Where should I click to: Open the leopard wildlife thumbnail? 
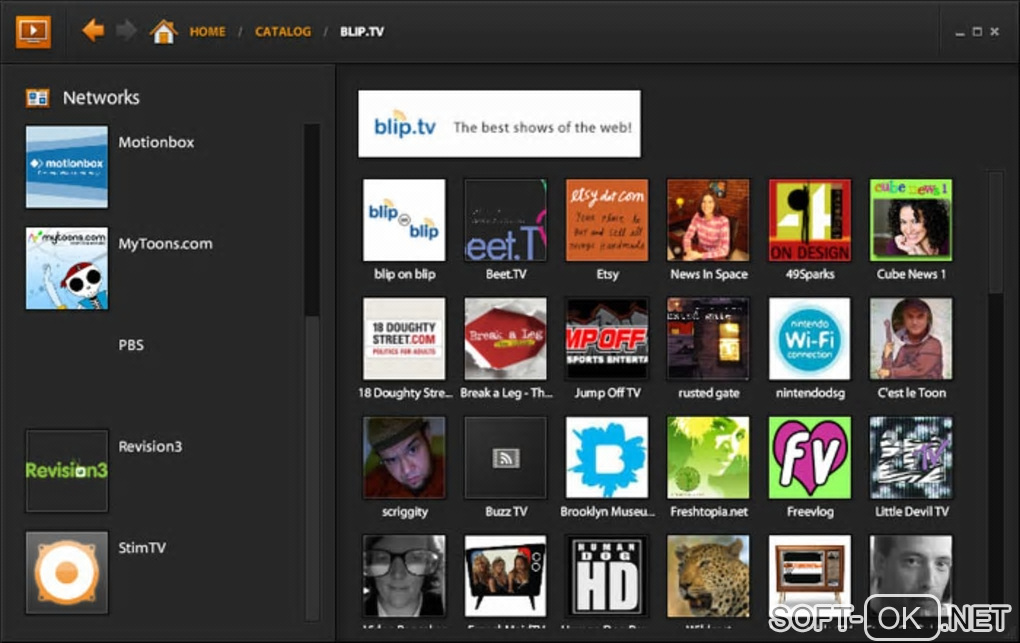pos(708,576)
